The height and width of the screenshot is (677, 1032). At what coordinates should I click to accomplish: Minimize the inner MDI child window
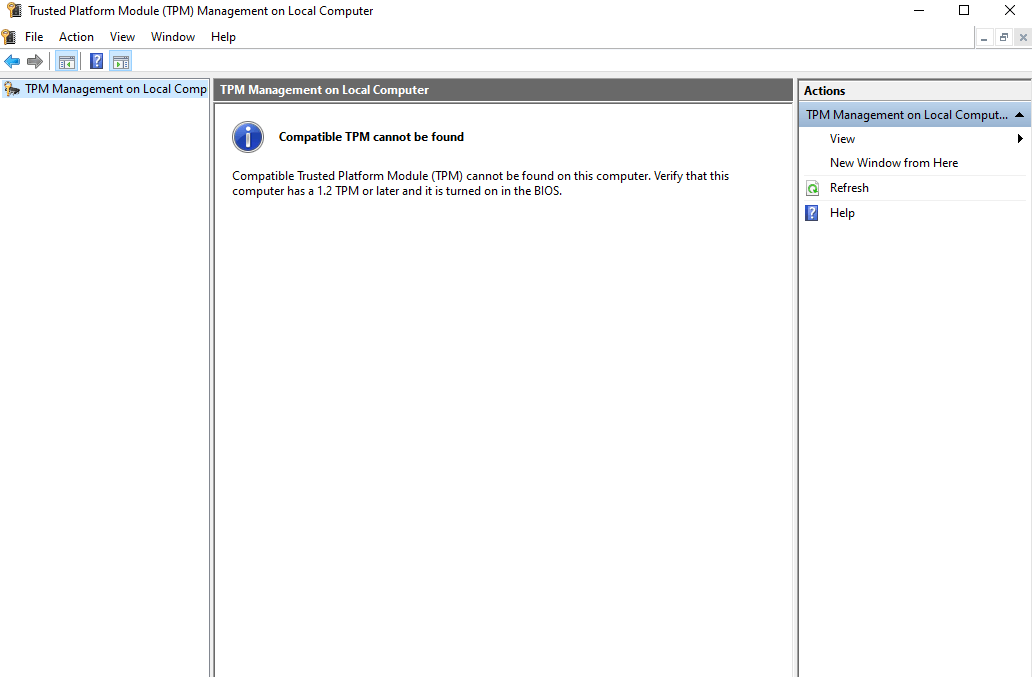point(985,37)
